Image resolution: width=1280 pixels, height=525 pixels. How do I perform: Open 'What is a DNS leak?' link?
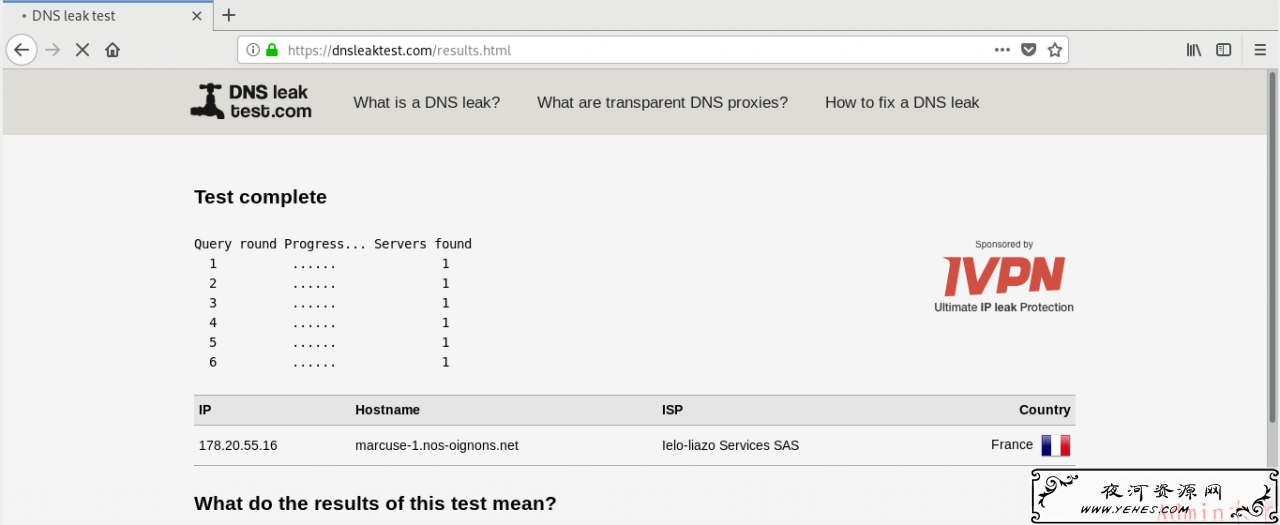(x=427, y=102)
